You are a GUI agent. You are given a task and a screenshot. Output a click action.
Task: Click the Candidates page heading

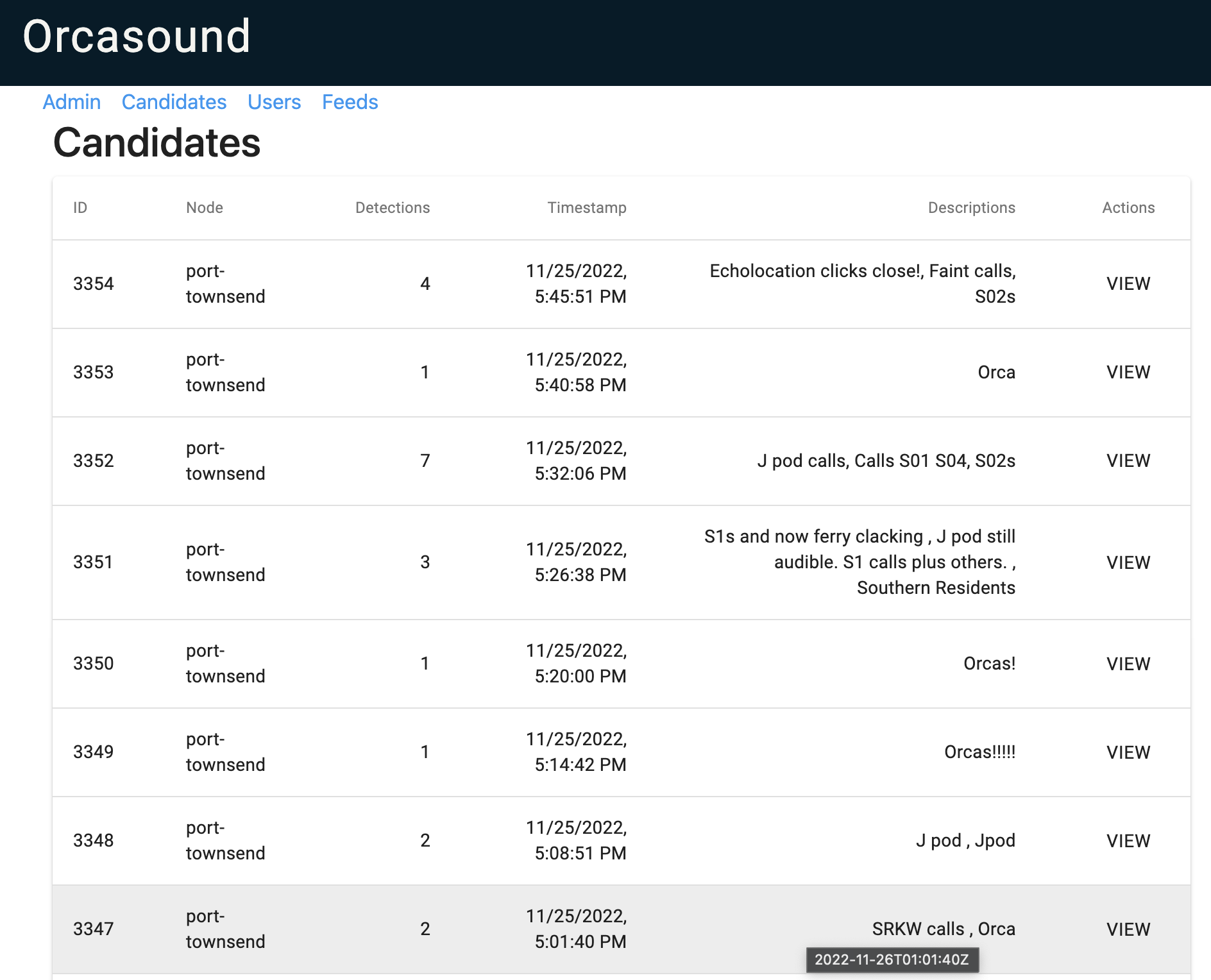(x=157, y=142)
